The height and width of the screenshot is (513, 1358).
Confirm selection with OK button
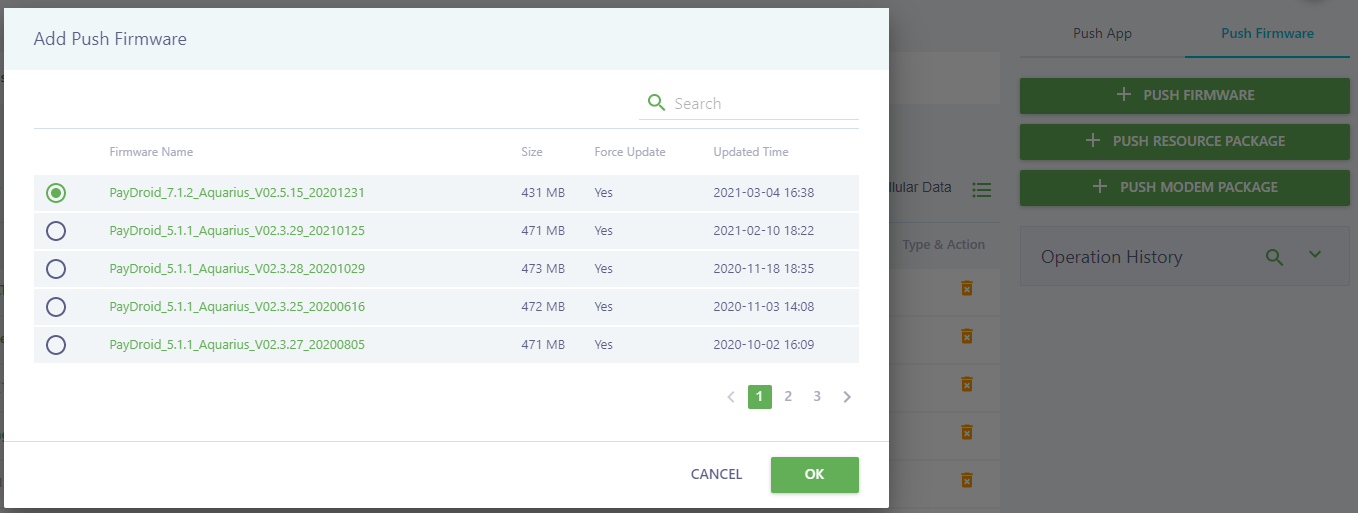(x=814, y=474)
